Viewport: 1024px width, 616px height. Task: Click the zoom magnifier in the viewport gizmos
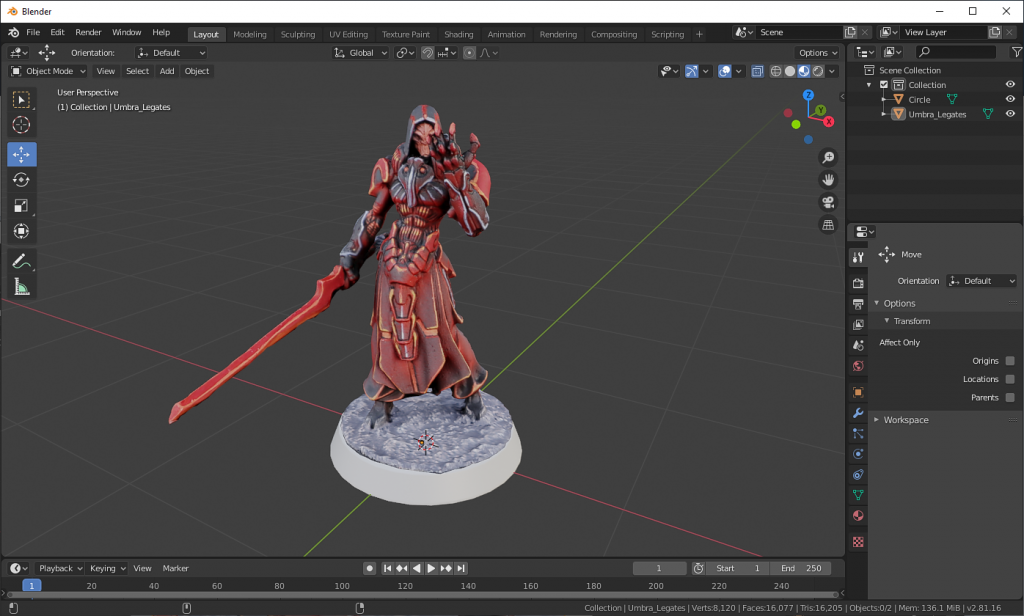point(828,157)
